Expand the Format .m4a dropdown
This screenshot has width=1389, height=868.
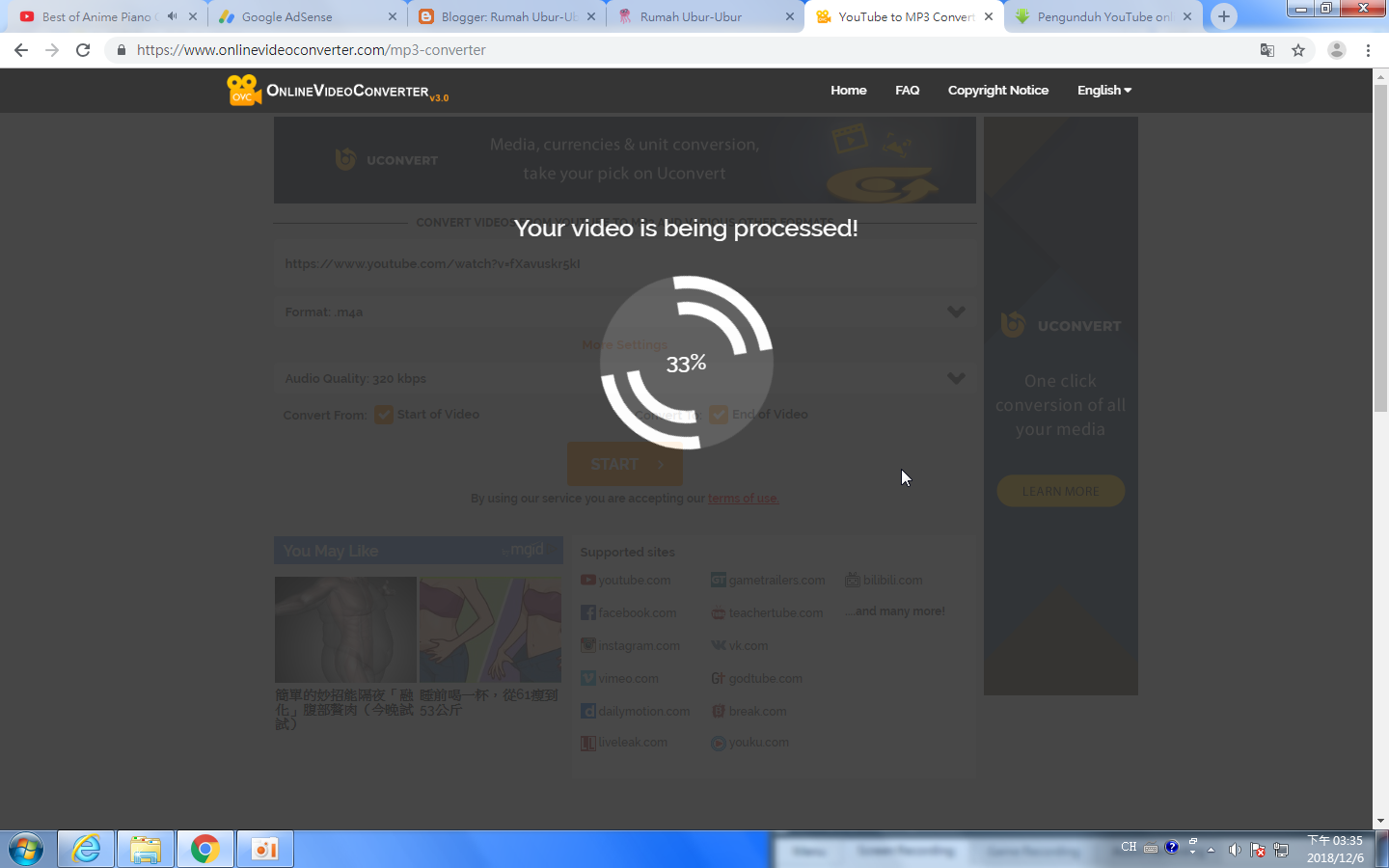(955, 312)
